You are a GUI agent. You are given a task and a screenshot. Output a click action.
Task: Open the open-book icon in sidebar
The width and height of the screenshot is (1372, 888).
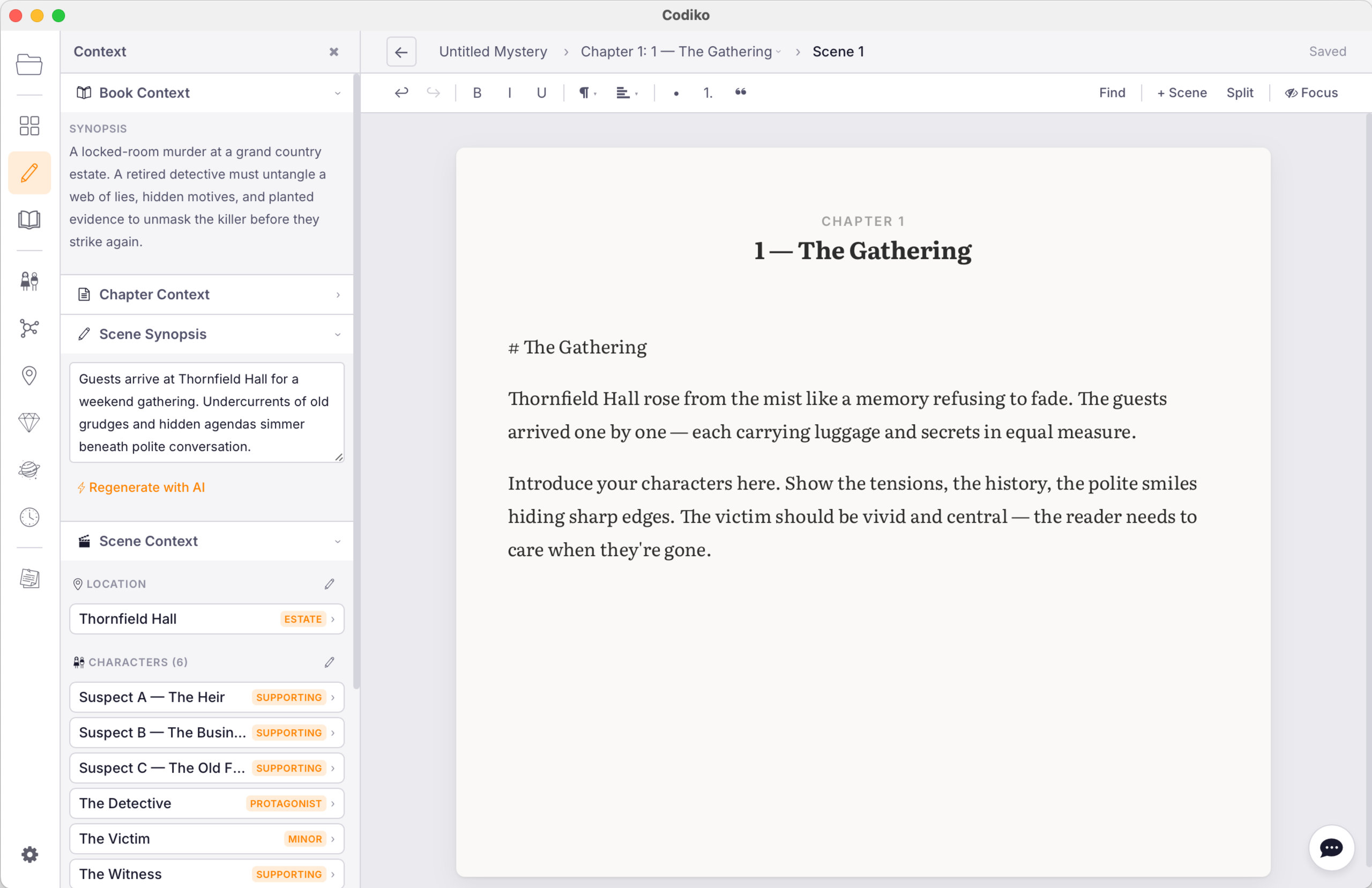(x=29, y=220)
